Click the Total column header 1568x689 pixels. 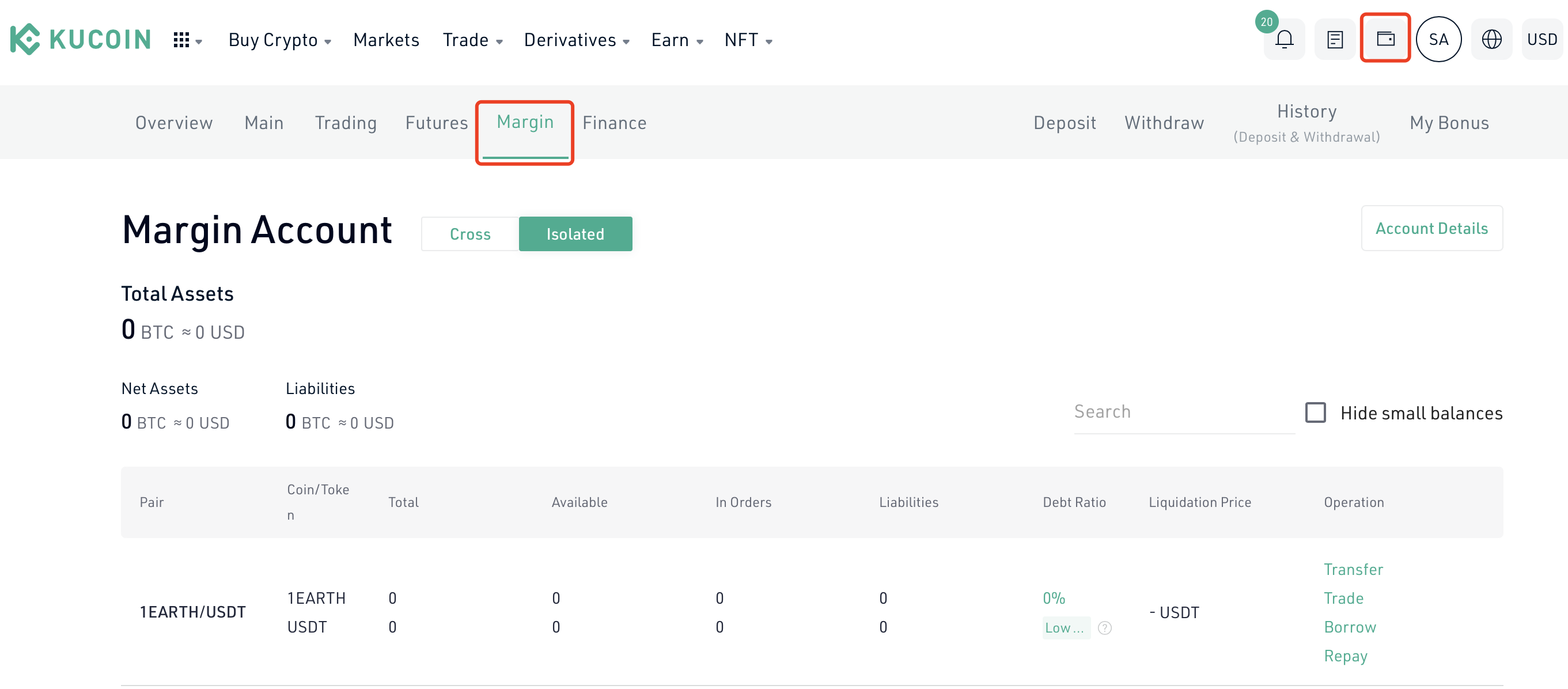(403, 502)
